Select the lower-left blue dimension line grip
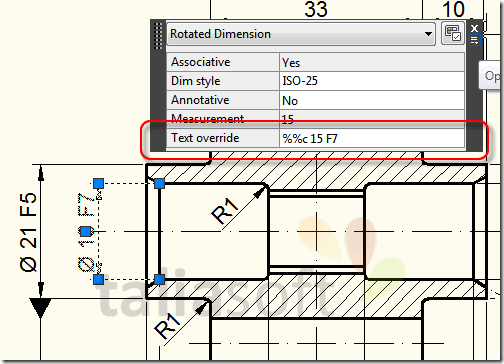504x364 pixels. coord(98,279)
